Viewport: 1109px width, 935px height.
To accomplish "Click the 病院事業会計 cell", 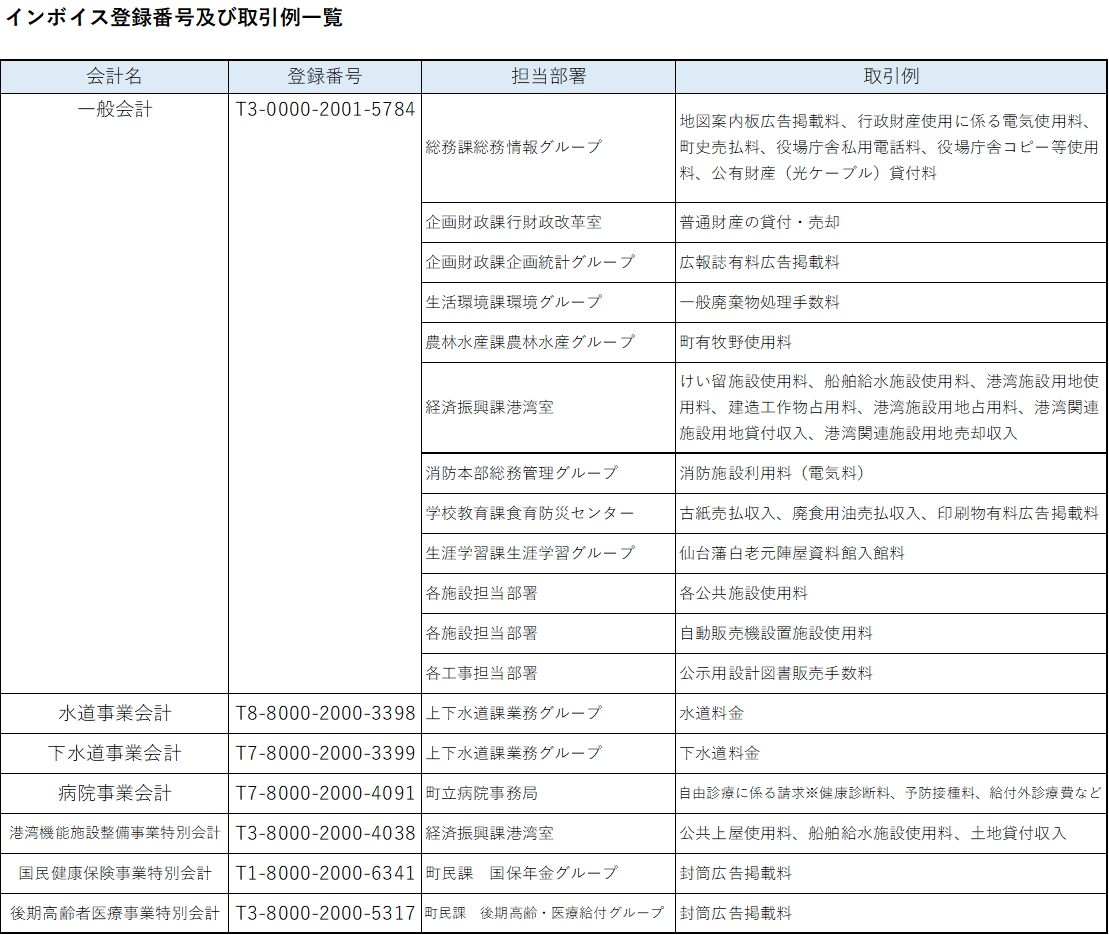I will pyautogui.click(x=115, y=794).
